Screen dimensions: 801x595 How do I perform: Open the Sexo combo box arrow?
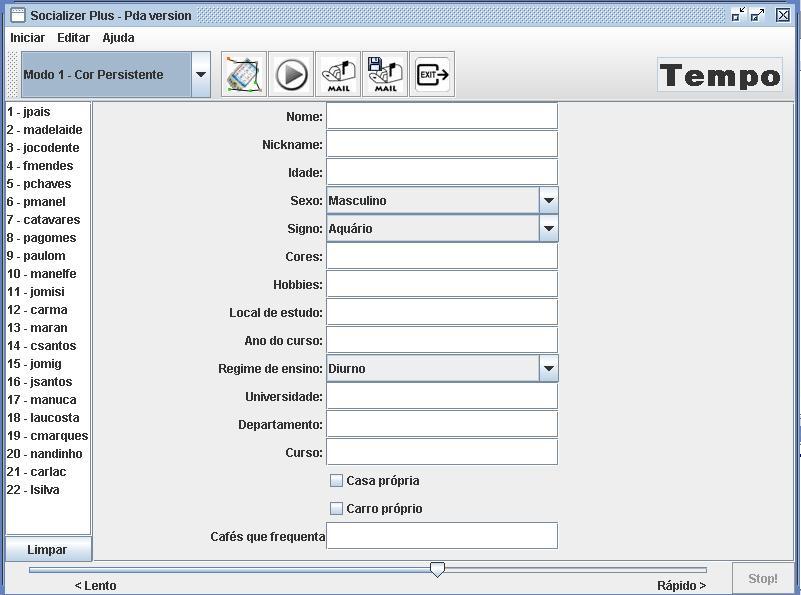549,200
